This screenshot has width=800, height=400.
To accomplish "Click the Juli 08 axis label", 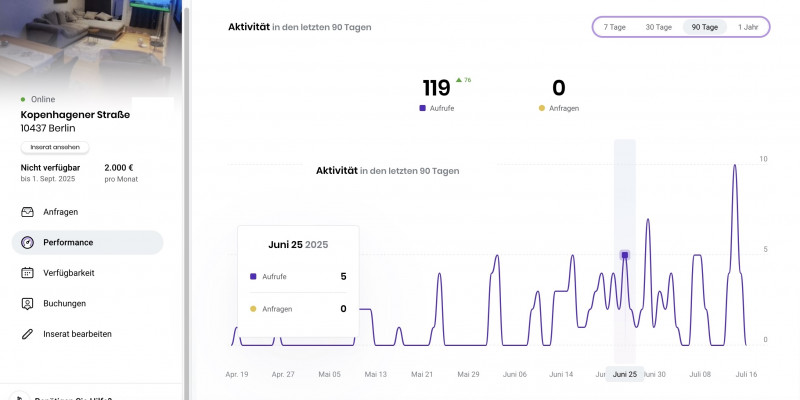I will [x=700, y=374].
